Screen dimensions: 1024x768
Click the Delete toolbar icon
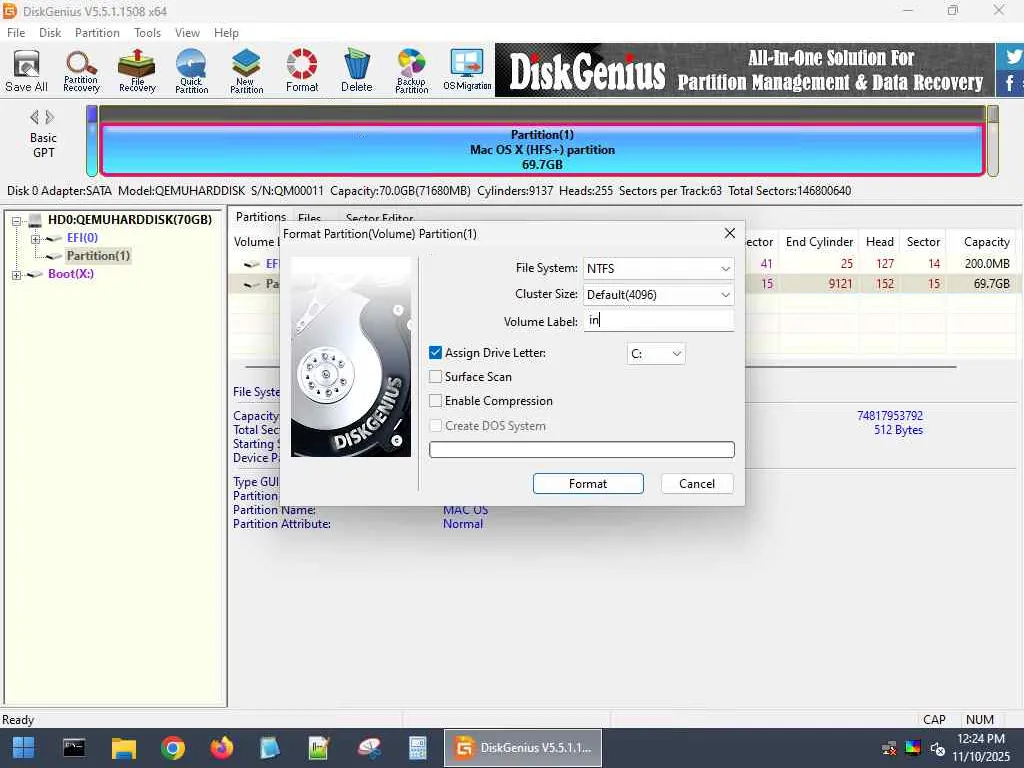click(357, 71)
